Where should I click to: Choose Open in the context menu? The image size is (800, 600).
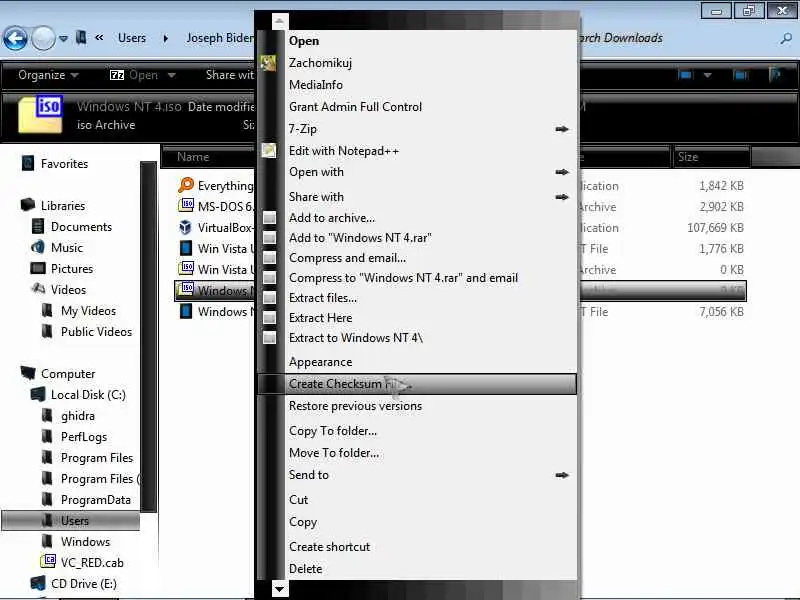[418, 41]
